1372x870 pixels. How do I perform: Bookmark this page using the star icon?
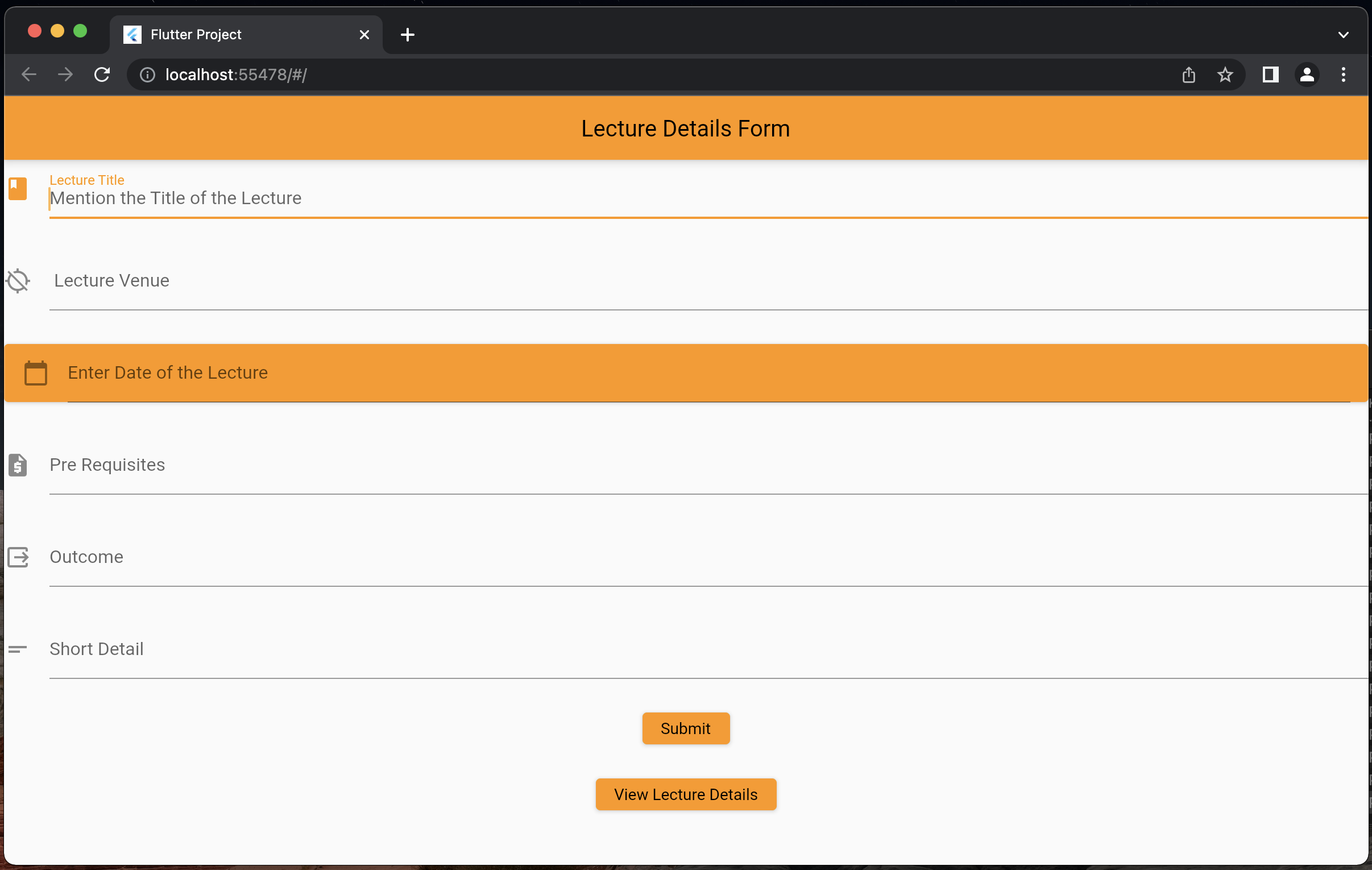[1225, 74]
